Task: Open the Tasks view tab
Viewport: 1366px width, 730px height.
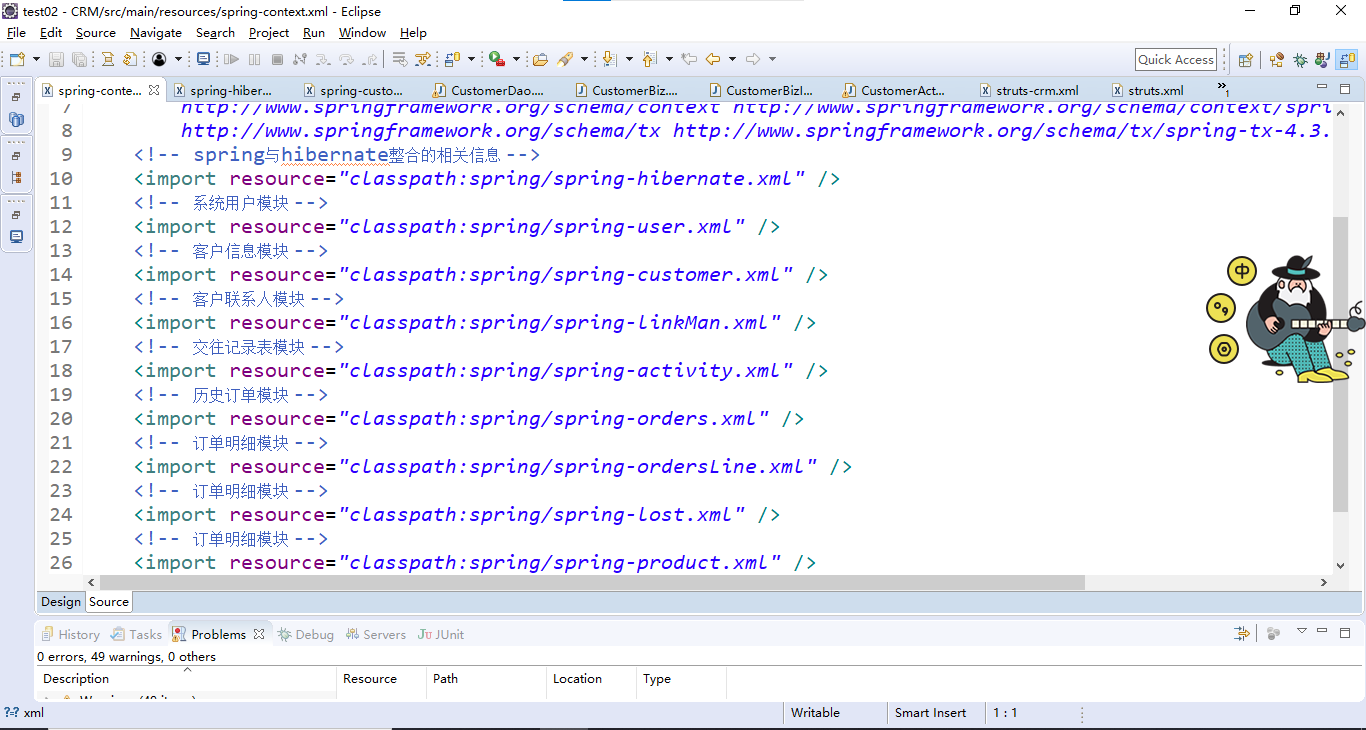Action: click(x=136, y=634)
